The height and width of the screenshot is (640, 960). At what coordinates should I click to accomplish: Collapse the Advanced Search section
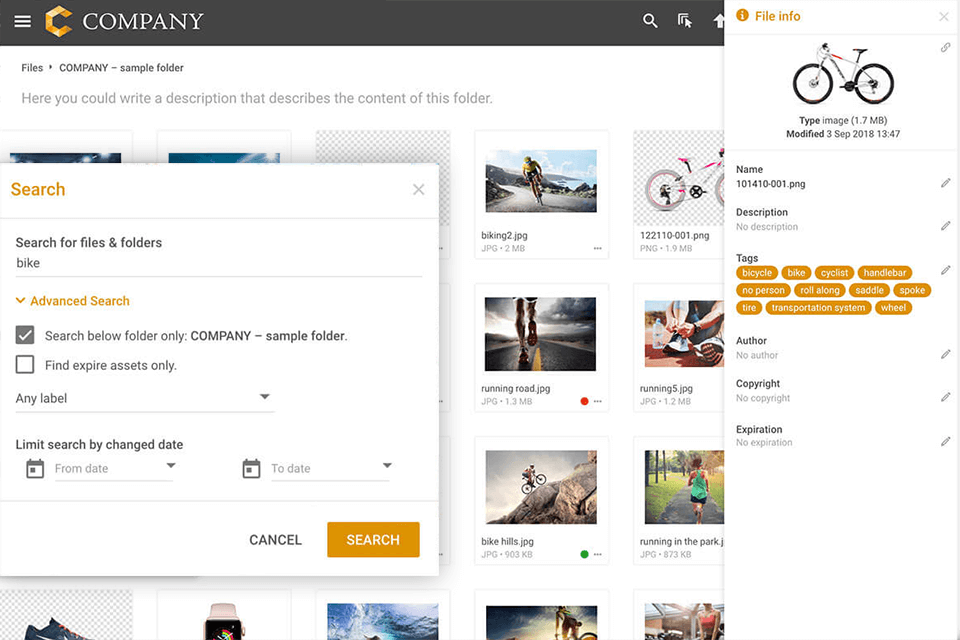(x=72, y=301)
